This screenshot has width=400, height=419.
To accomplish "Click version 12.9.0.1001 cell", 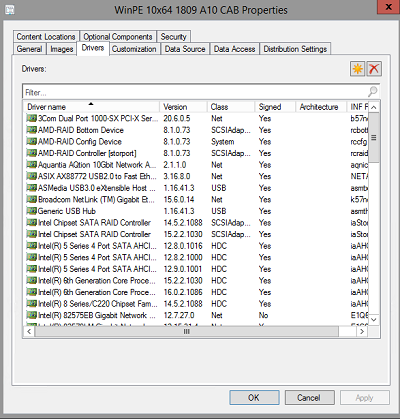I will [x=183, y=269].
